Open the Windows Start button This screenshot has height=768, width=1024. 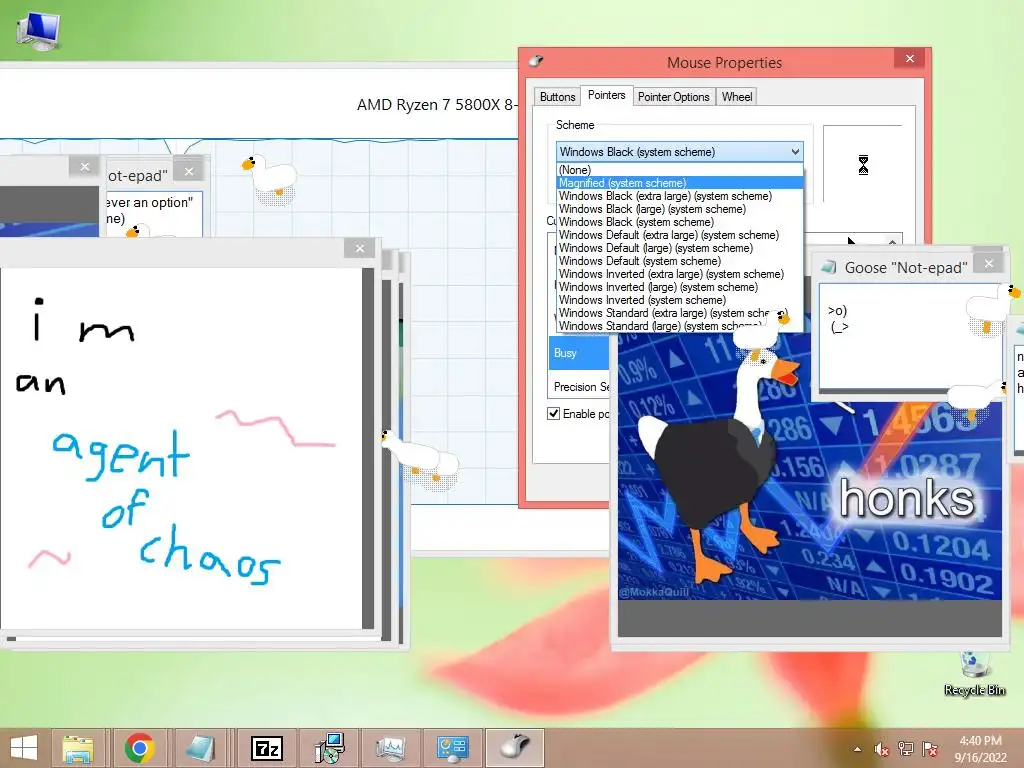click(x=24, y=748)
